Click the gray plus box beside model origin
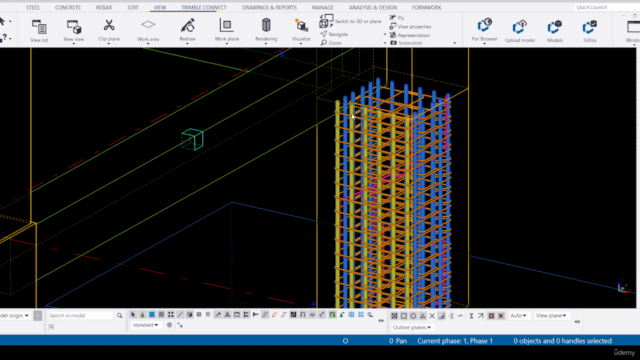Screen dimensions: 640x360 tap(38, 316)
